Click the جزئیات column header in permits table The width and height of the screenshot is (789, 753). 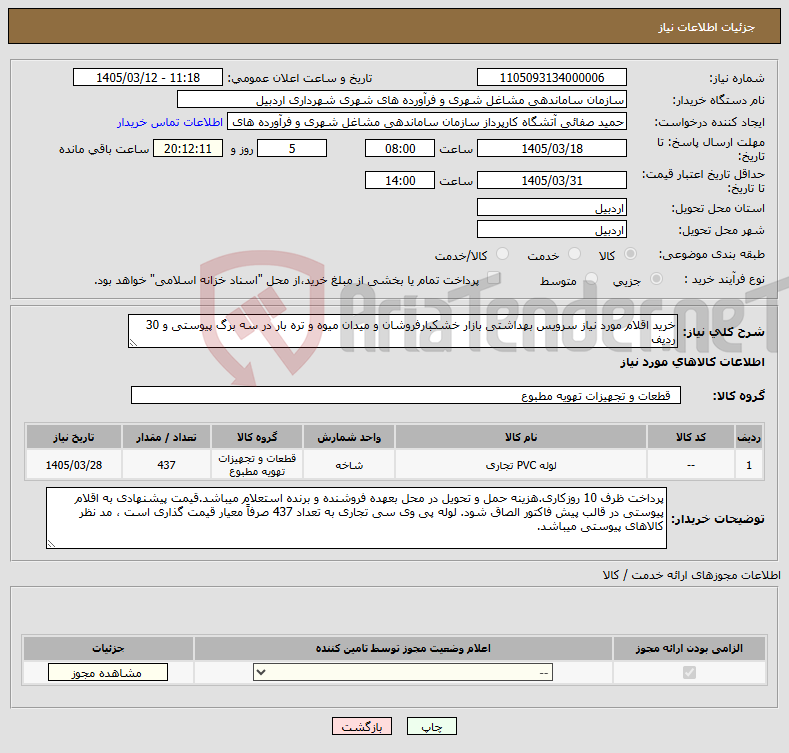click(x=108, y=648)
